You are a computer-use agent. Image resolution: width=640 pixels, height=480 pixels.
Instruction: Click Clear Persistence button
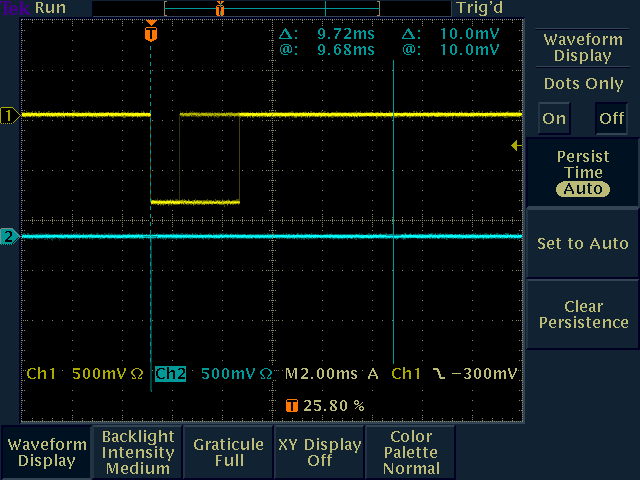click(583, 314)
